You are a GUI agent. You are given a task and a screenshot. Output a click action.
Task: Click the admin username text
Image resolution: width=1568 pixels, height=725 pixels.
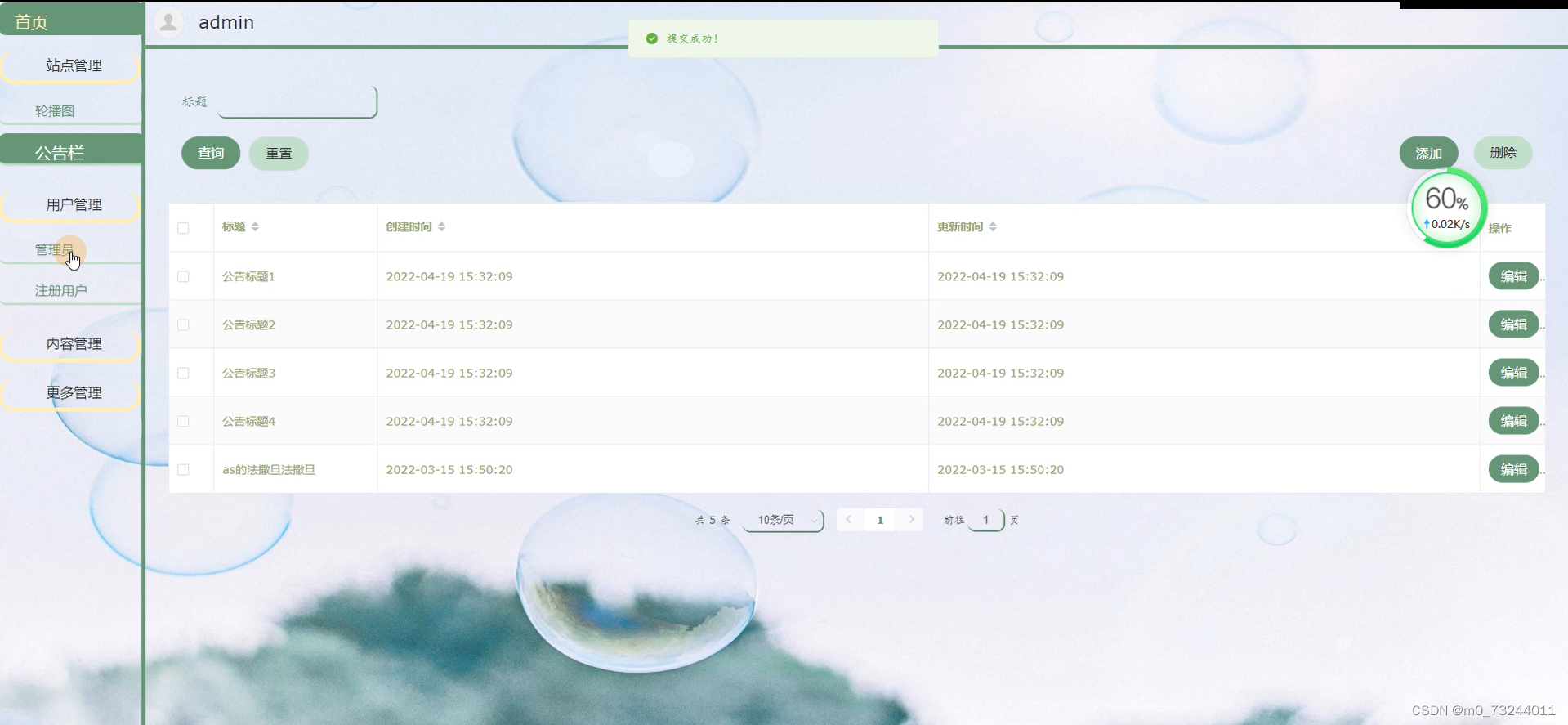coord(226,22)
